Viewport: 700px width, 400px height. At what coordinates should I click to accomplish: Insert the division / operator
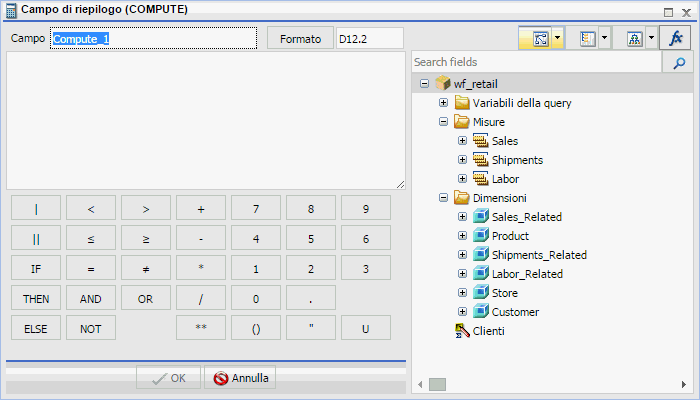point(201,298)
